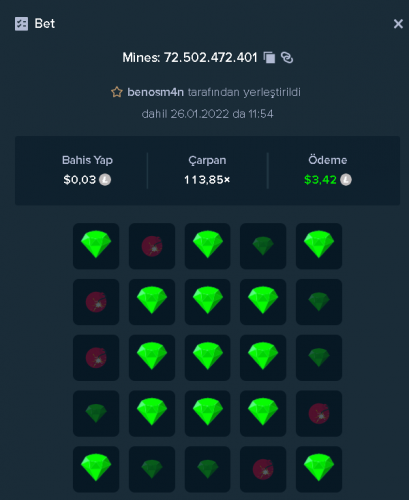Viewport: 409px width, 500px height.
Task: Click row 1 column 3 bright gem tile
Action: pyautogui.click(x=207, y=246)
